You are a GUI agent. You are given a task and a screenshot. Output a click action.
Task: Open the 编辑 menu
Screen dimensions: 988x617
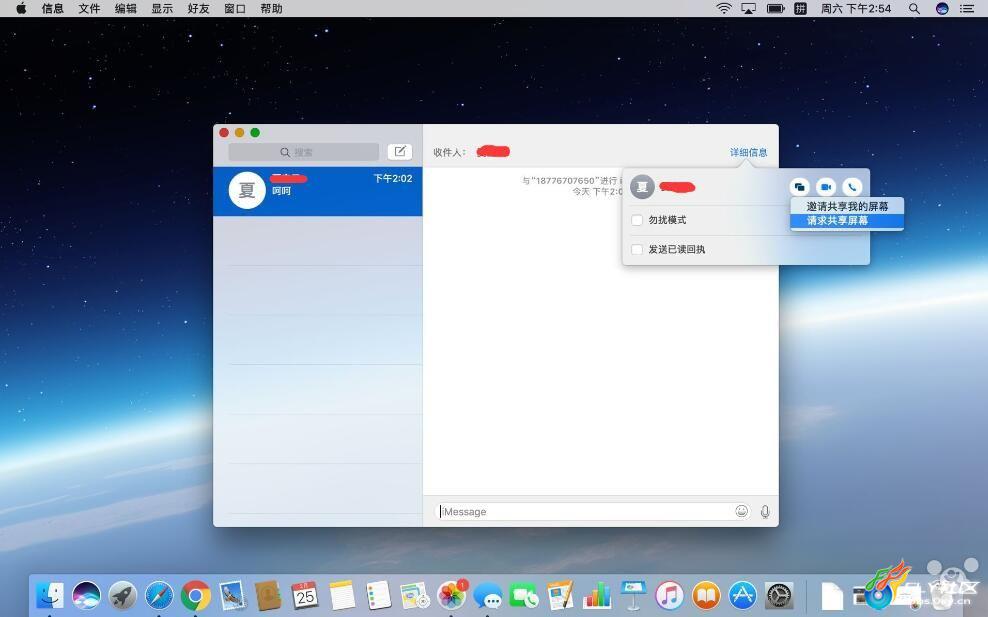click(x=125, y=8)
